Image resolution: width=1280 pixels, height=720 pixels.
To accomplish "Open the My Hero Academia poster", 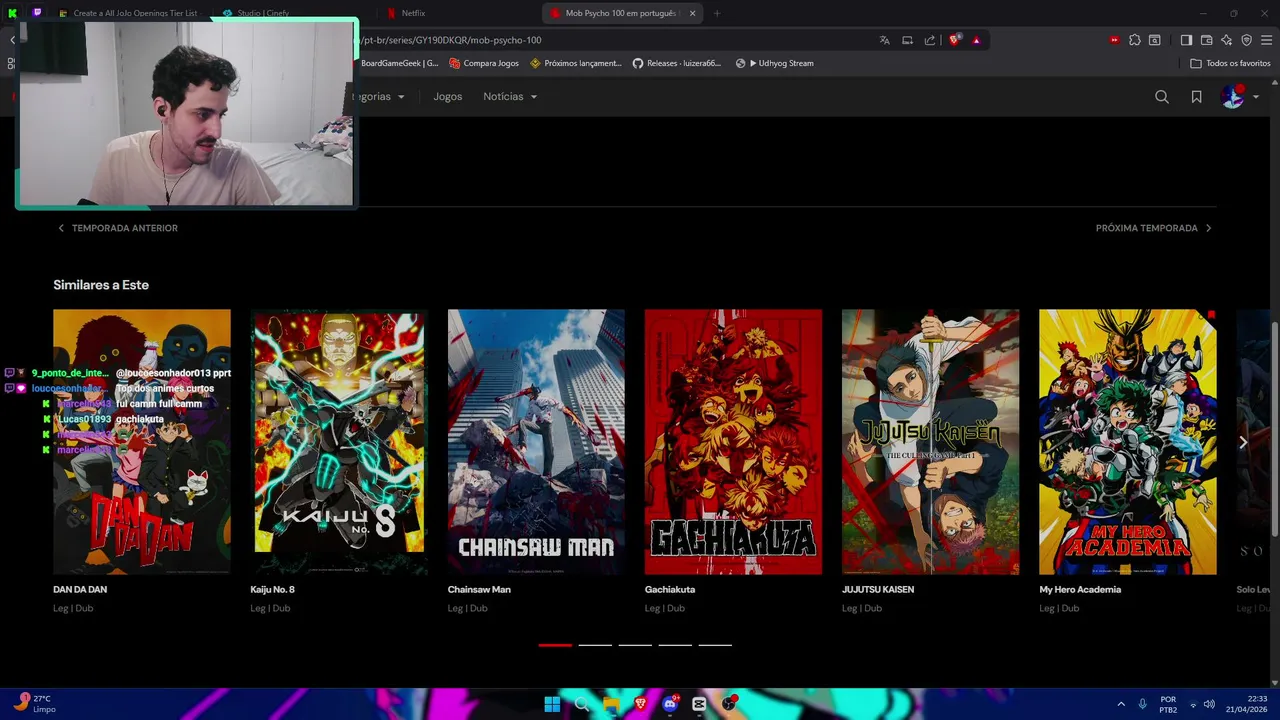I will [1128, 442].
